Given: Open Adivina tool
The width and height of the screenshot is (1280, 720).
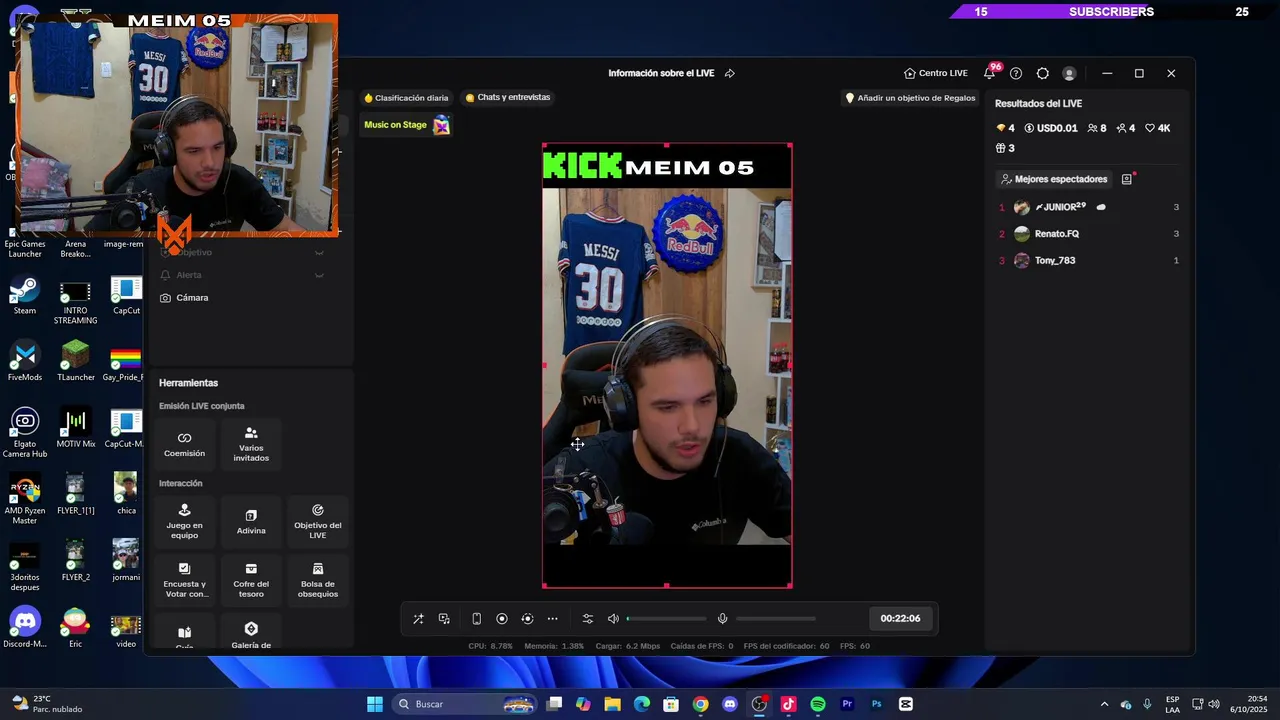Looking at the screenshot, I should click(x=251, y=522).
